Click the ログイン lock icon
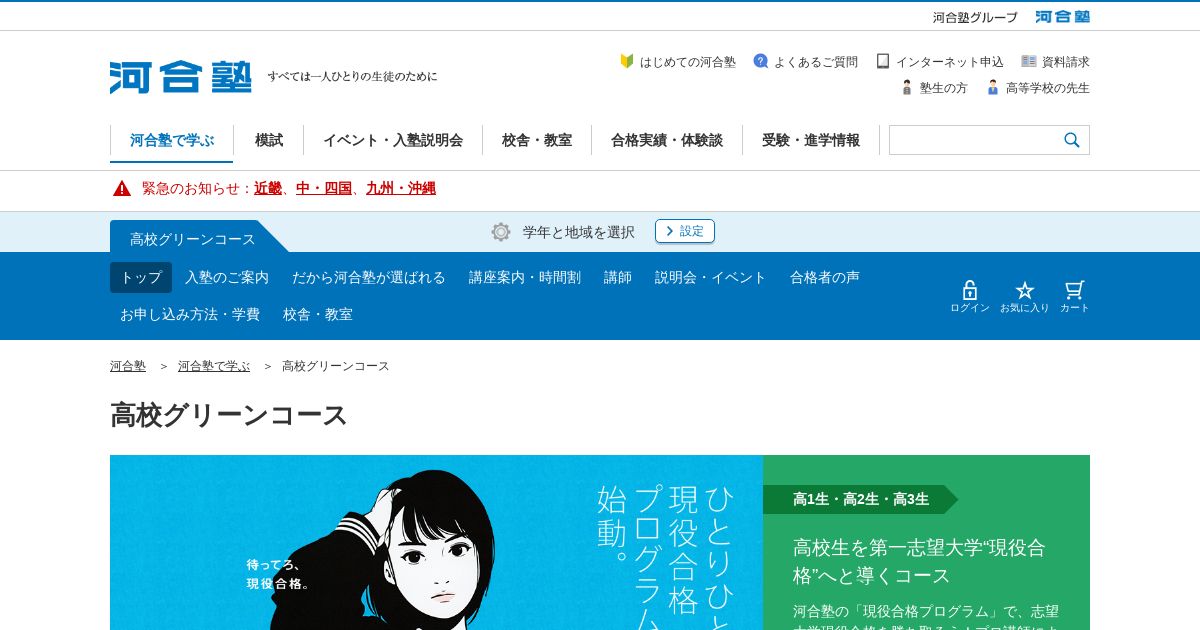Image resolution: width=1200 pixels, height=630 pixels. [970, 290]
